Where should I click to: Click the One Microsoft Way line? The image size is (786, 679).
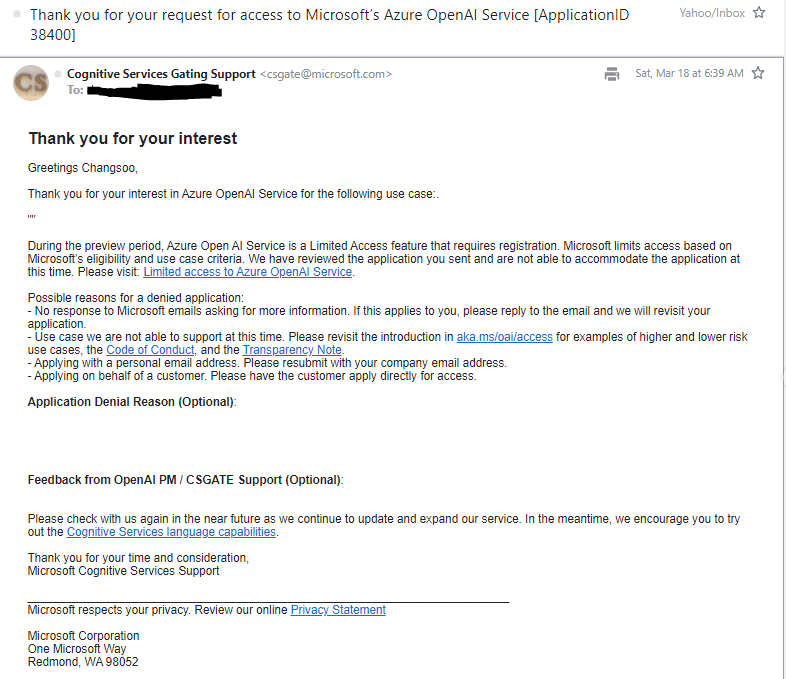(x=77, y=649)
